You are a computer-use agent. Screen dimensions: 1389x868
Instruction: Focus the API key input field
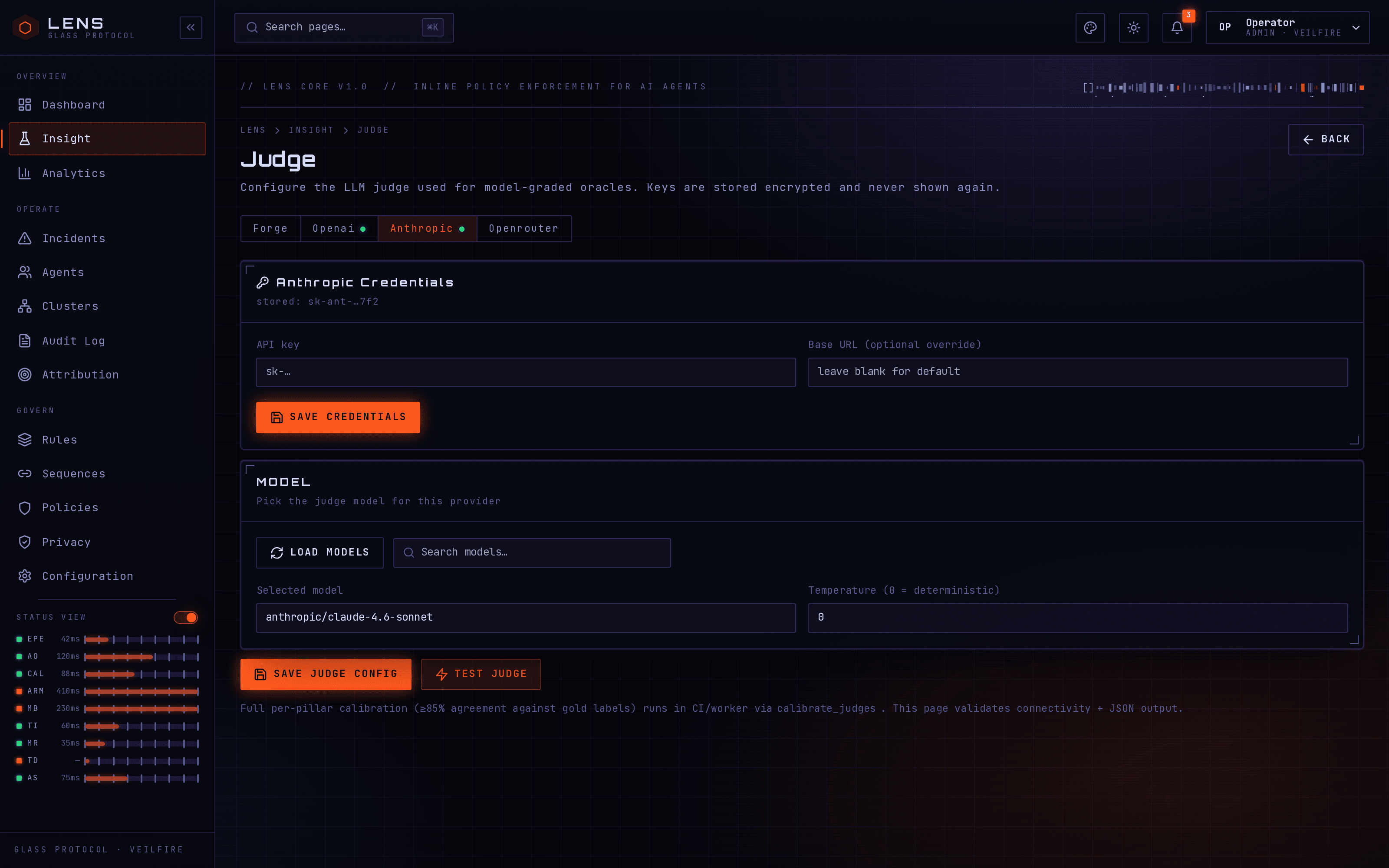[526, 372]
